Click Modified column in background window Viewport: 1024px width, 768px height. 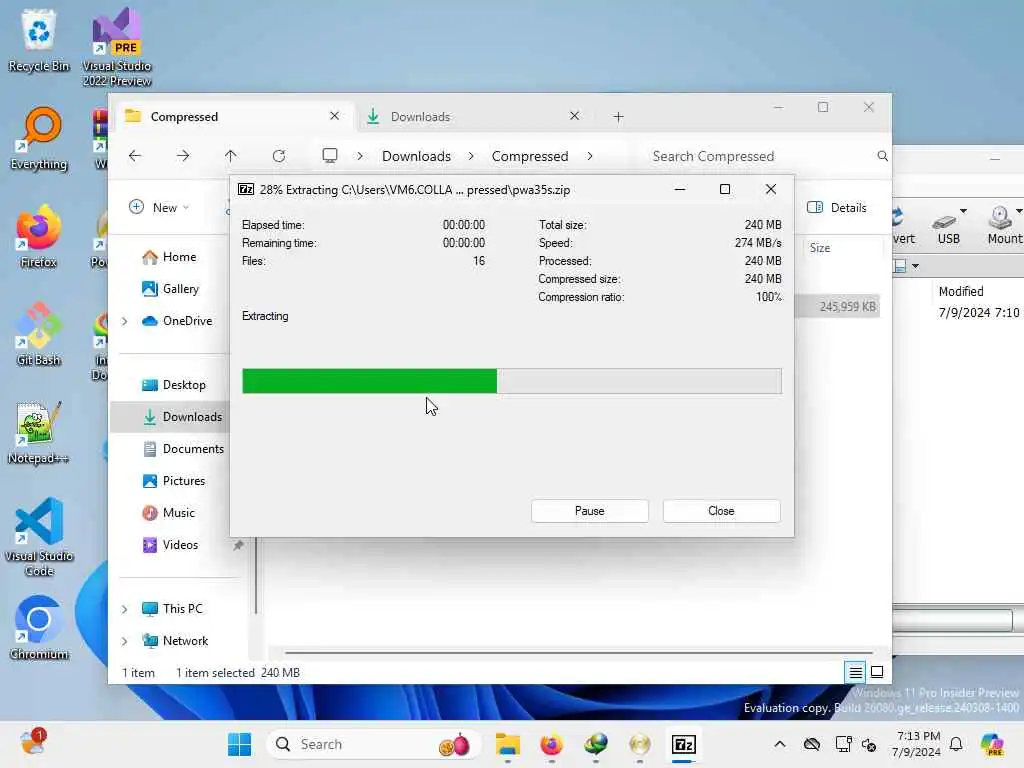point(961,291)
